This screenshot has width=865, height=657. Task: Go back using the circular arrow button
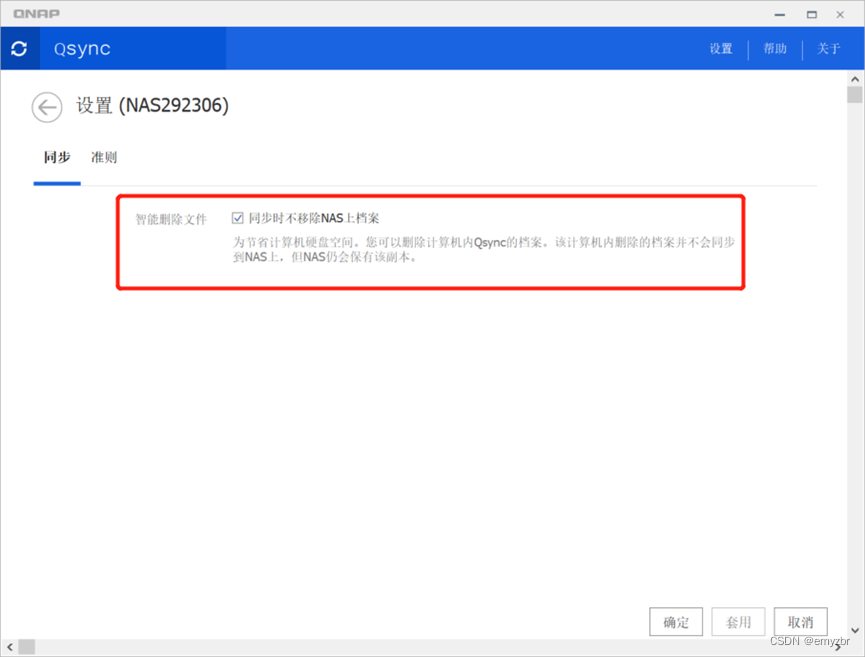tap(47, 107)
